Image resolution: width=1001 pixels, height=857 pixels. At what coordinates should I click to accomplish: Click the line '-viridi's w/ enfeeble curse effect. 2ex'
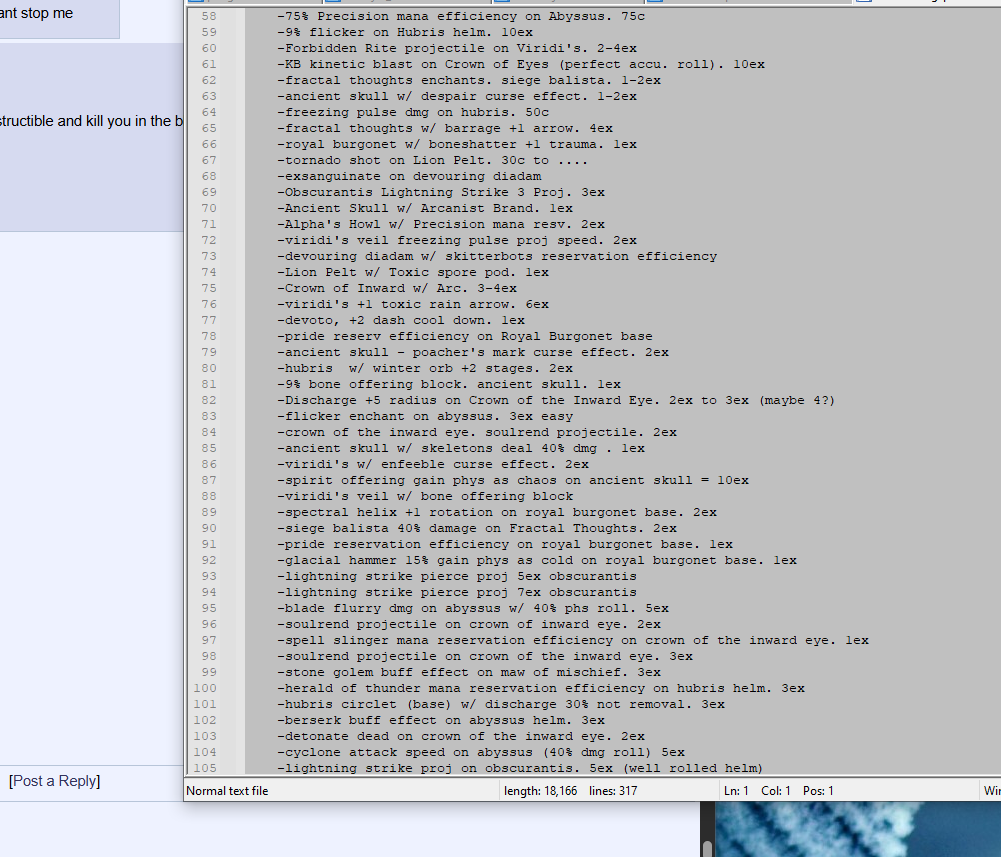[433, 464]
